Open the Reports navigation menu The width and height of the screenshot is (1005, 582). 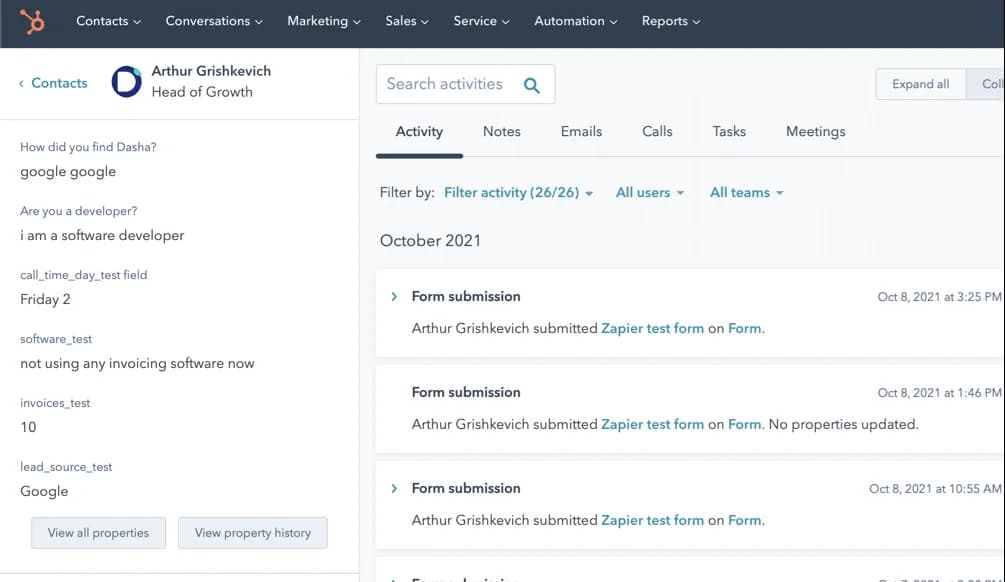[670, 21]
